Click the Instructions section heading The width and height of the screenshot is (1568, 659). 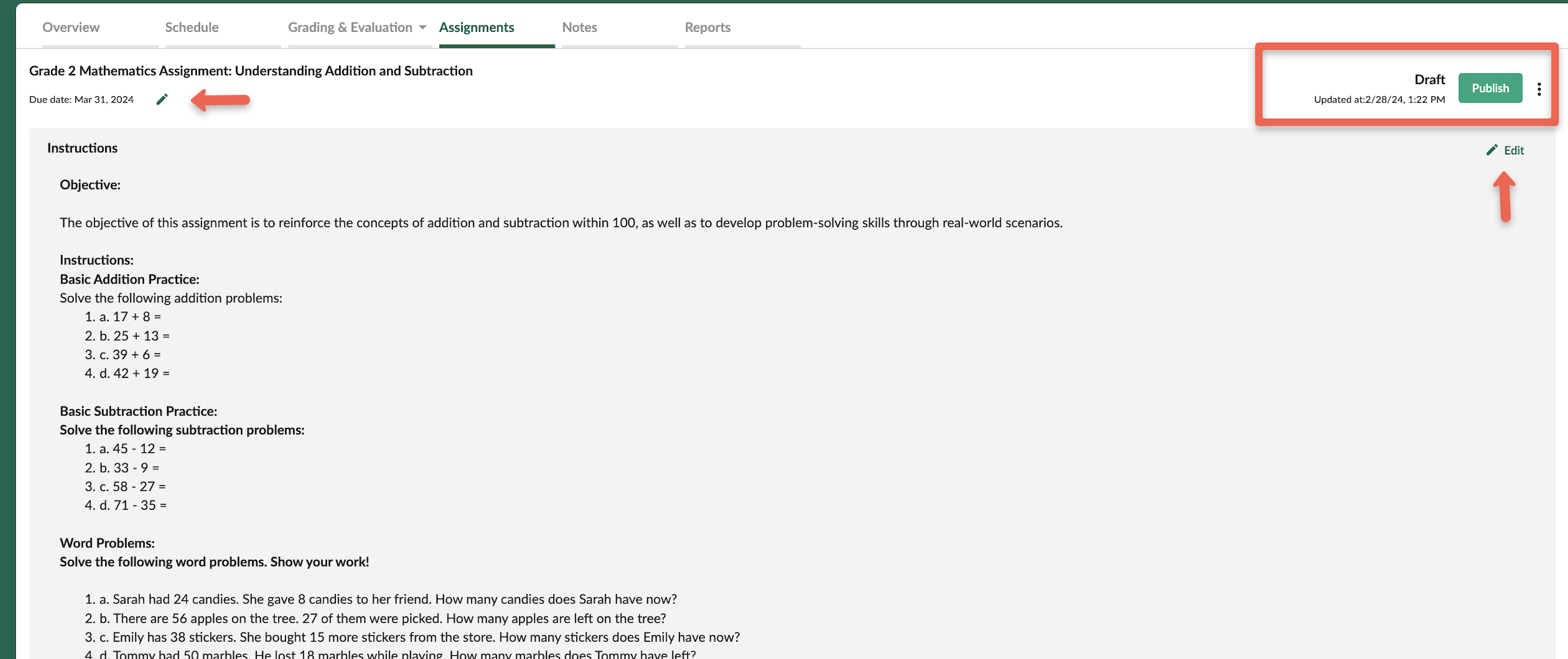(x=82, y=148)
